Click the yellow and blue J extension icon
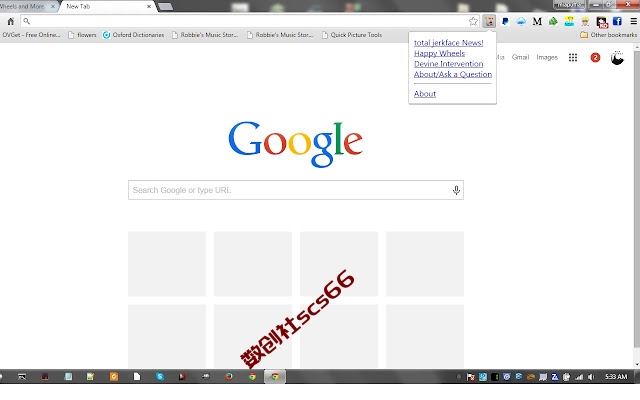This screenshot has width=640, height=400. [x=569, y=21]
